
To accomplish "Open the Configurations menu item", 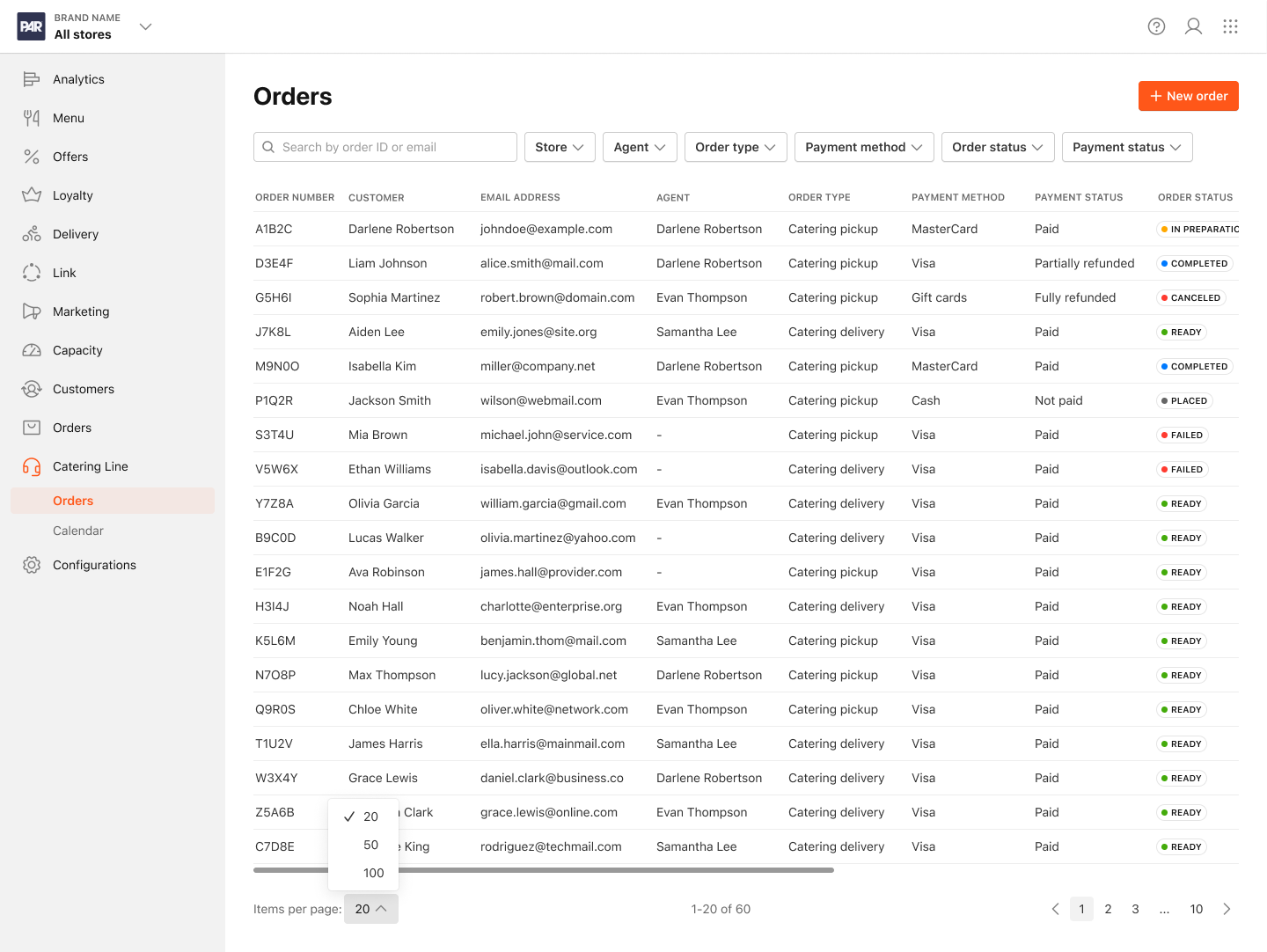I will 94,565.
